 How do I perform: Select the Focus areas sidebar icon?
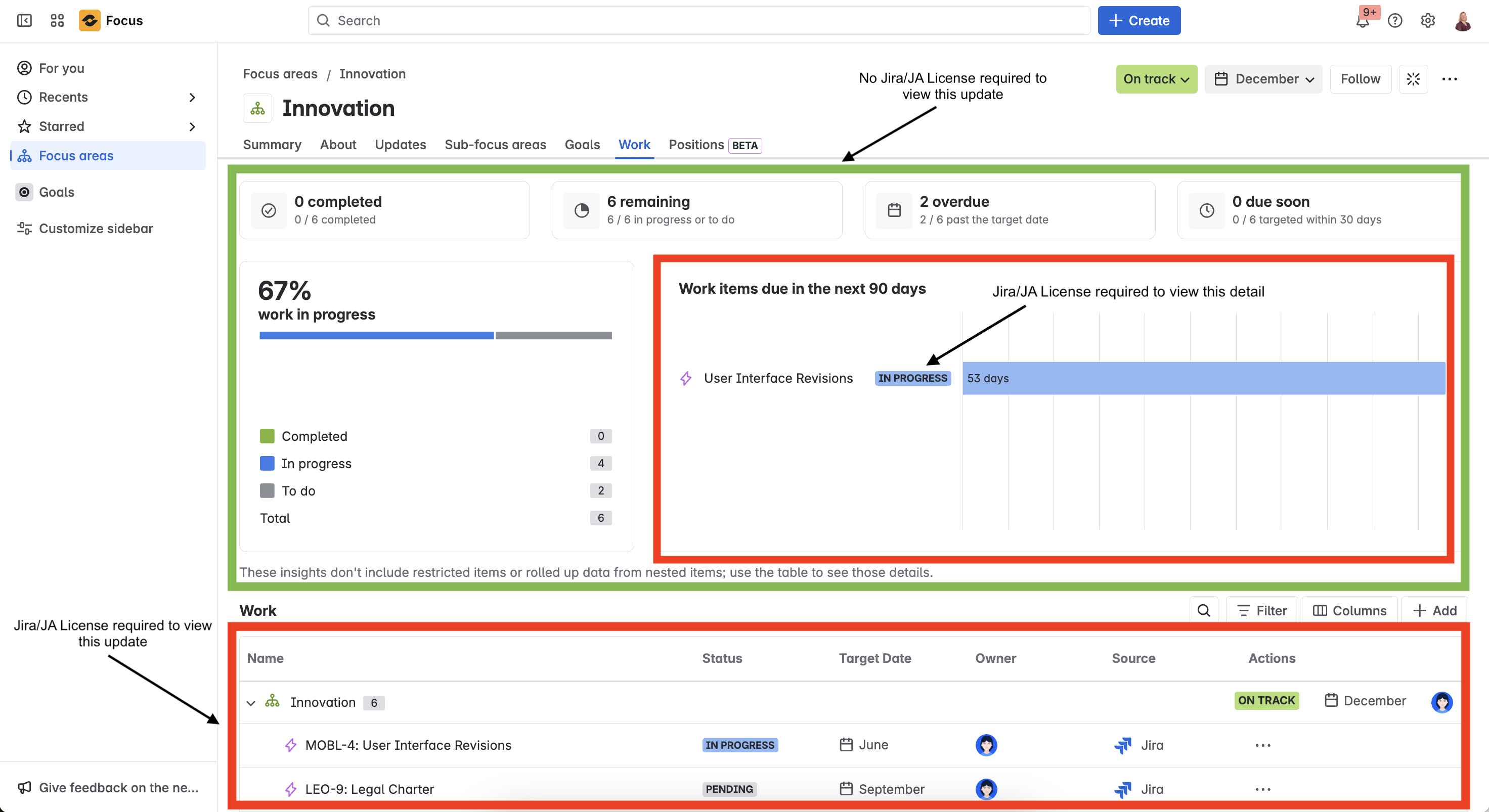[x=24, y=155]
